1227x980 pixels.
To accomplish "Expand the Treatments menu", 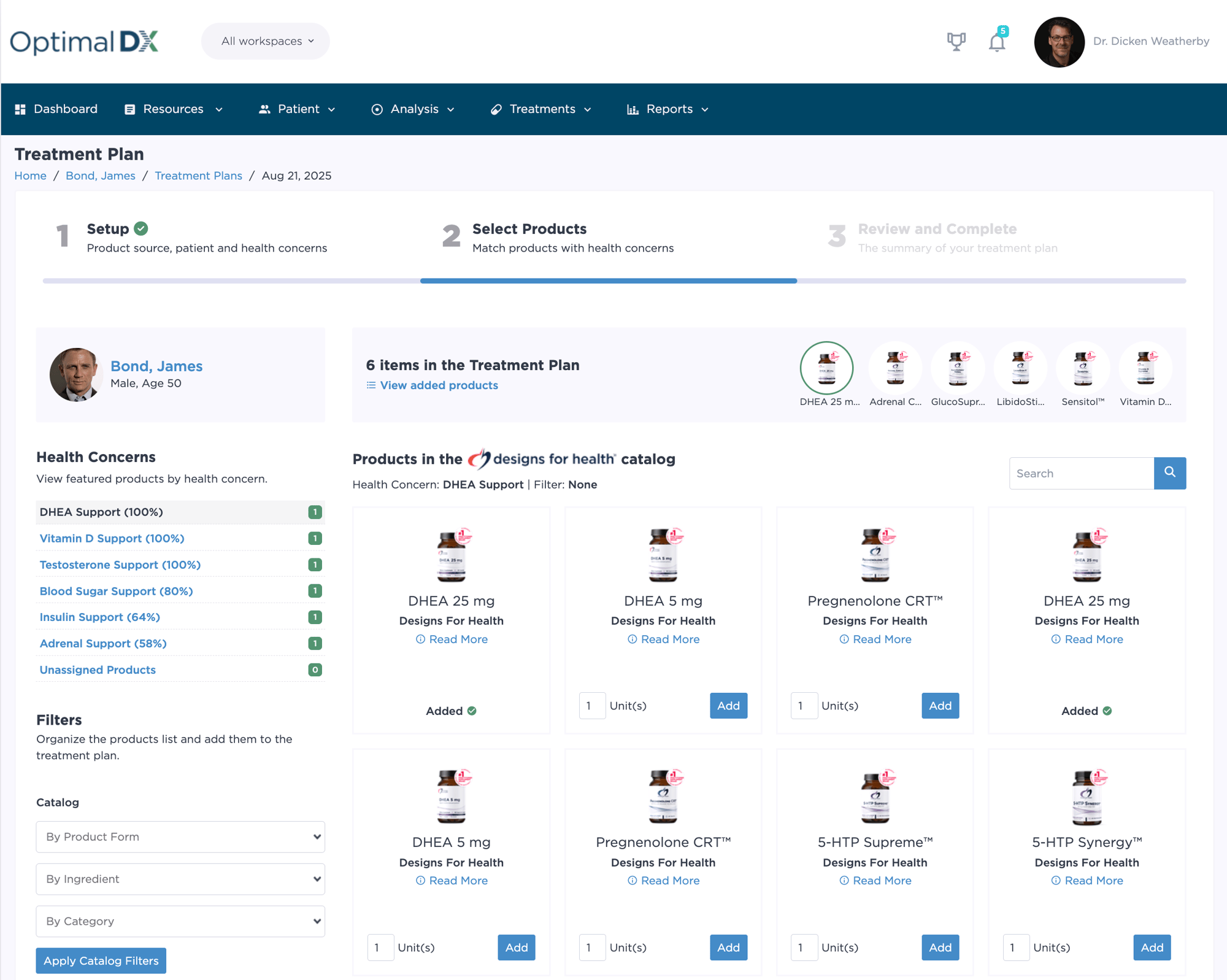I will (541, 109).
